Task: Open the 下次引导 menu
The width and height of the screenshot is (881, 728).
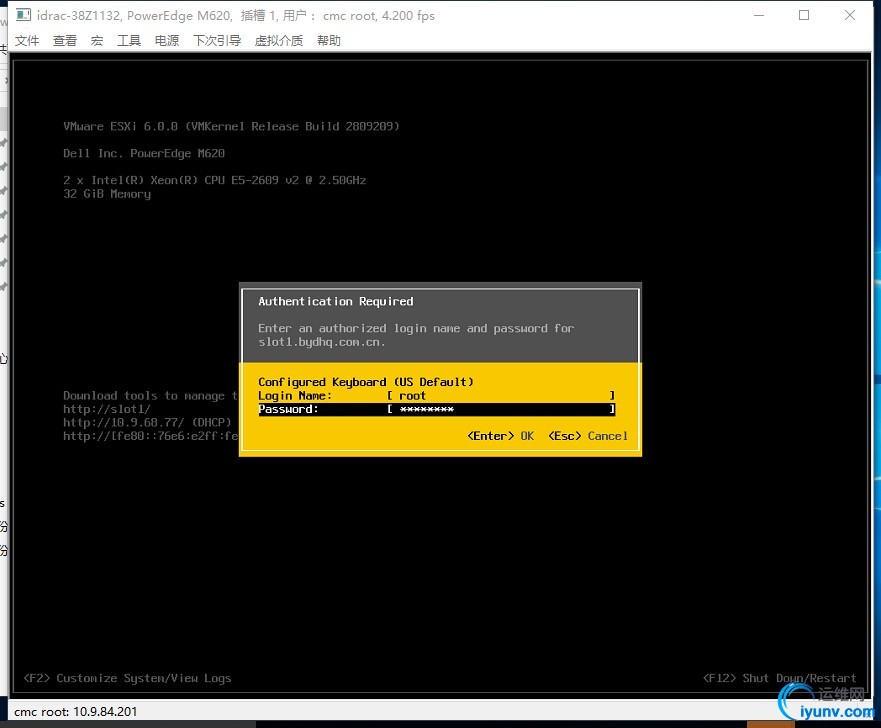Action: click(217, 40)
